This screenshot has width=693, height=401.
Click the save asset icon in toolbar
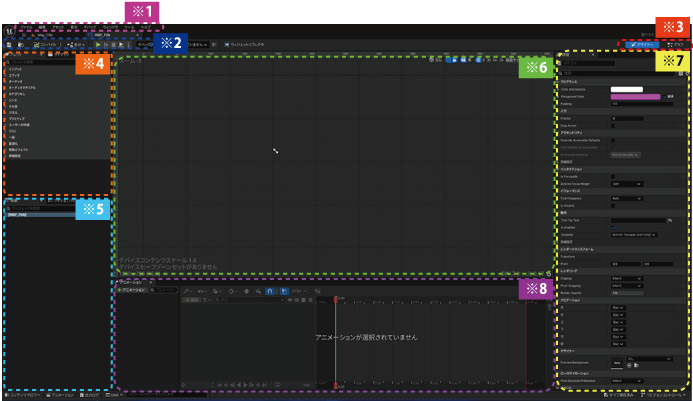coord(9,45)
